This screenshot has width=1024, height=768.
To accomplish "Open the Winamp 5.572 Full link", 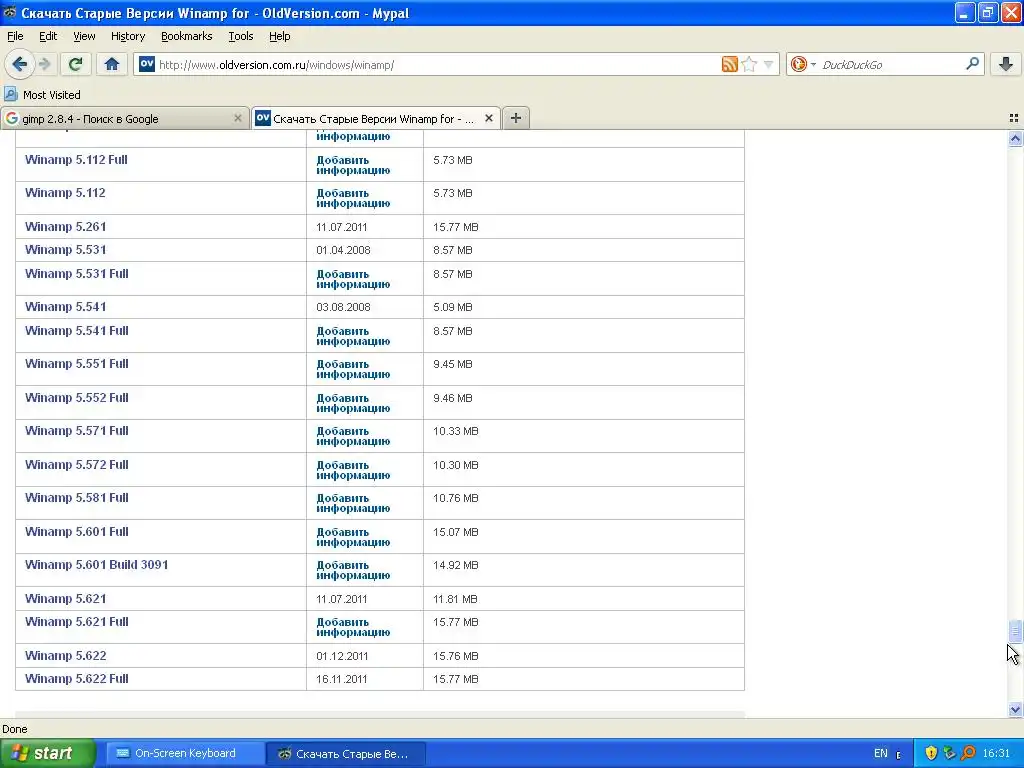I will pos(76,464).
